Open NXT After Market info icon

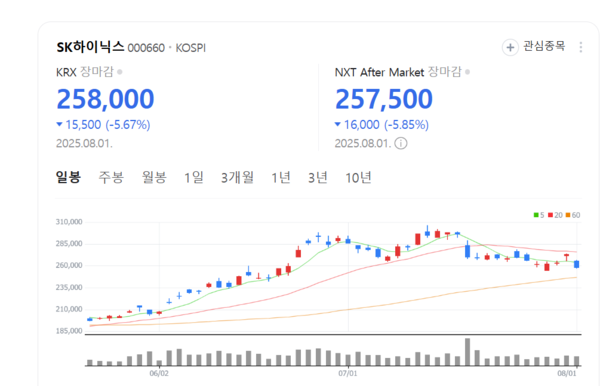click(401, 143)
